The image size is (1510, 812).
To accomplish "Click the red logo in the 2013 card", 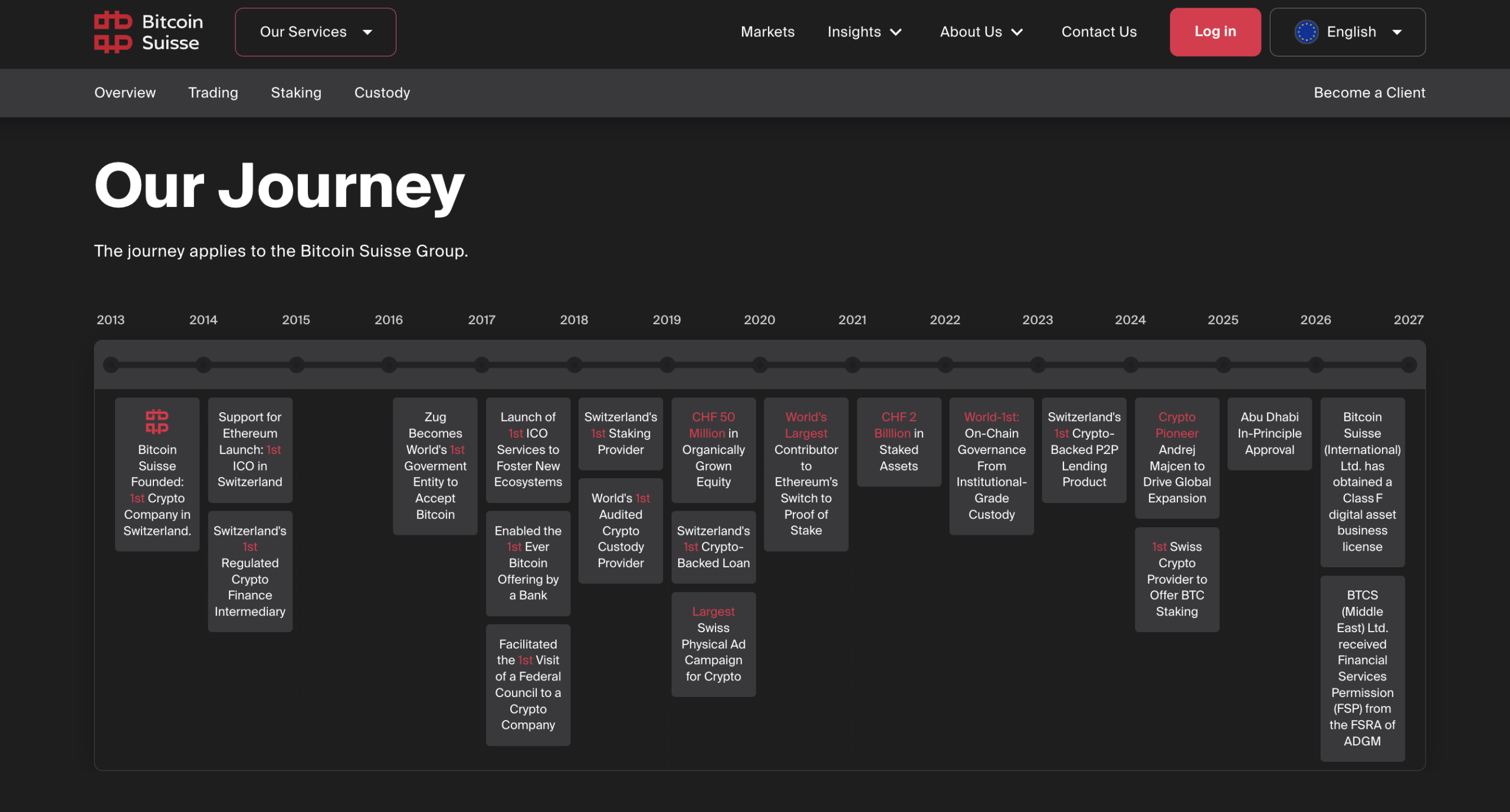I will (x=157, y=422).
